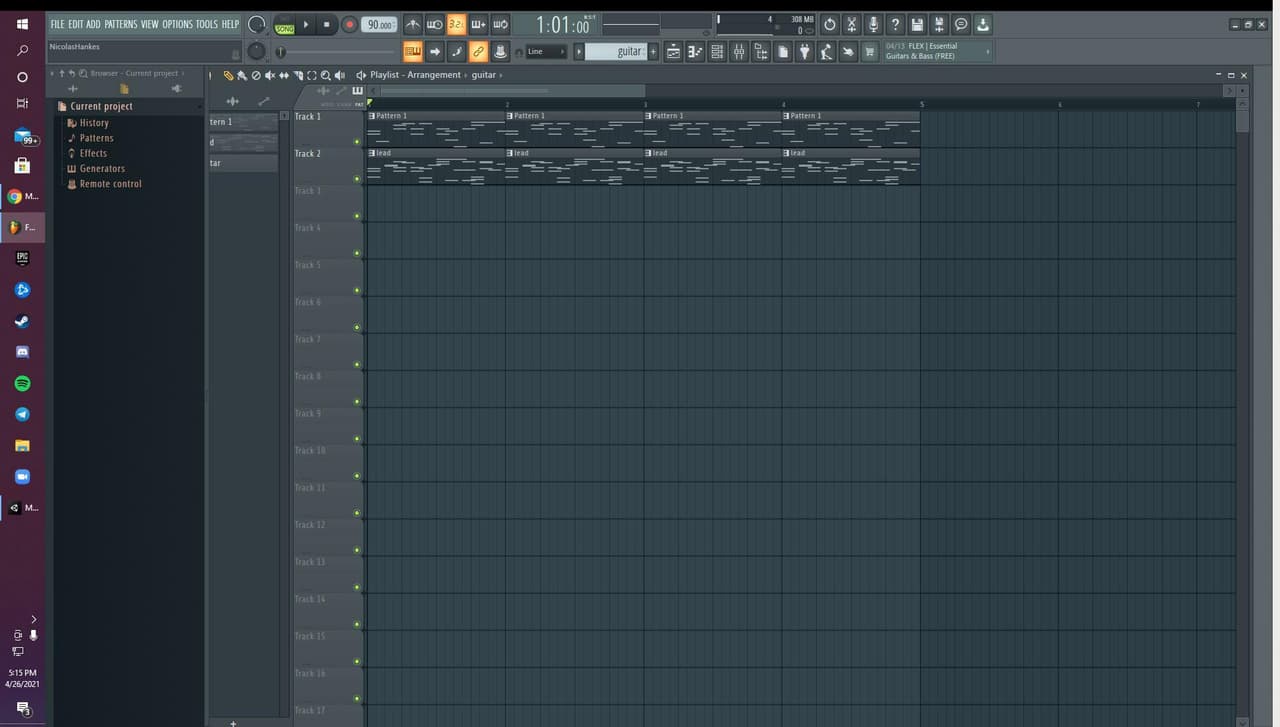
Task: Select the Slip tool in Playlist toolbar
Action: coord(284,75)
